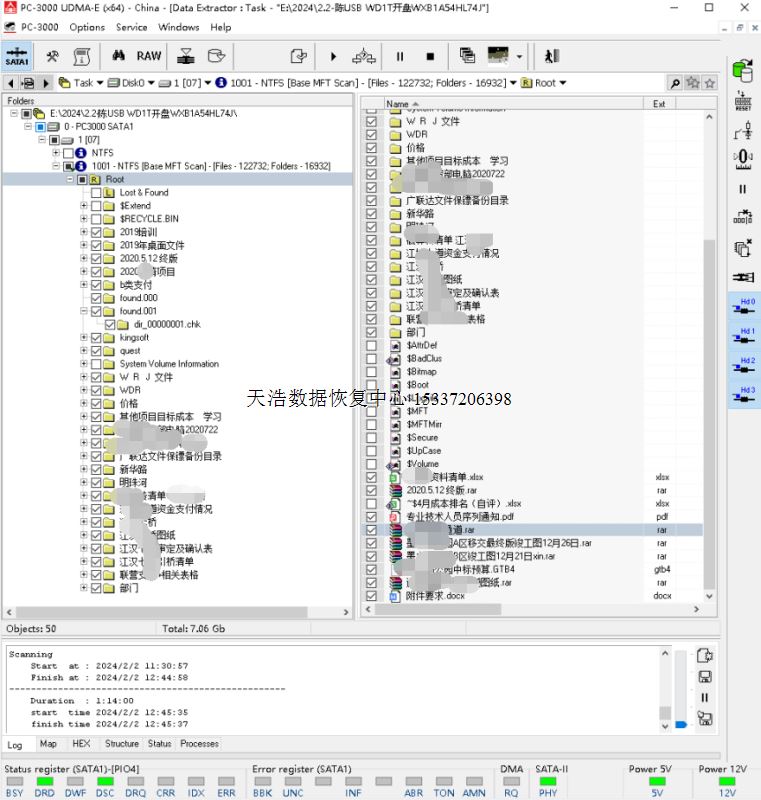
Task: Uncheck 附件要求.docx file checkbox
Action: point(372,596)
